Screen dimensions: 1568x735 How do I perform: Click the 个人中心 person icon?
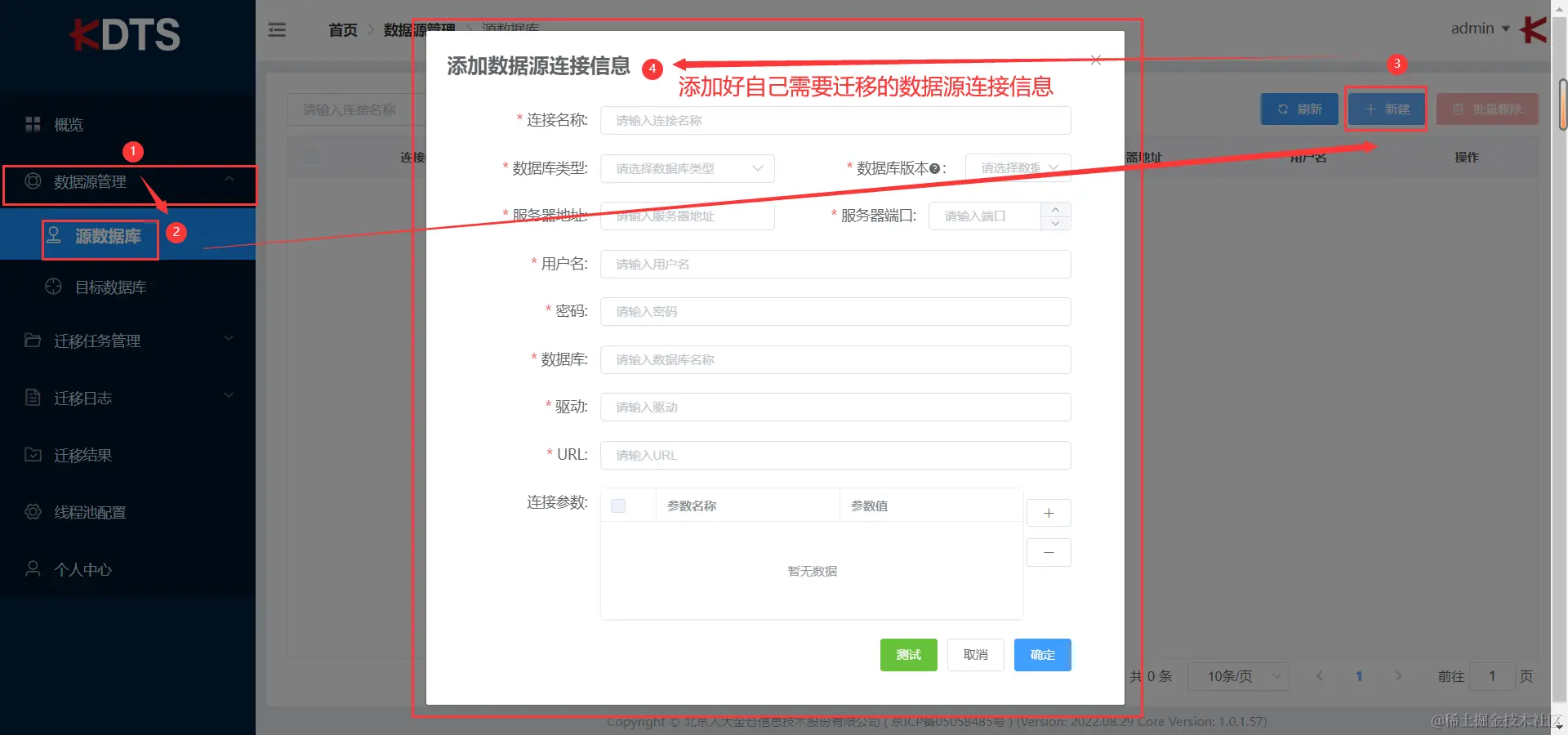(x=33, y=568)
